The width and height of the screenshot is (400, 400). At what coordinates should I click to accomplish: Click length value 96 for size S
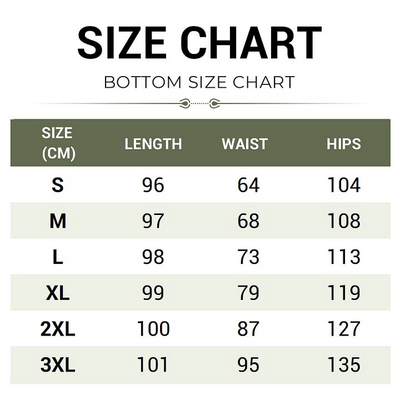coord(153,185)
